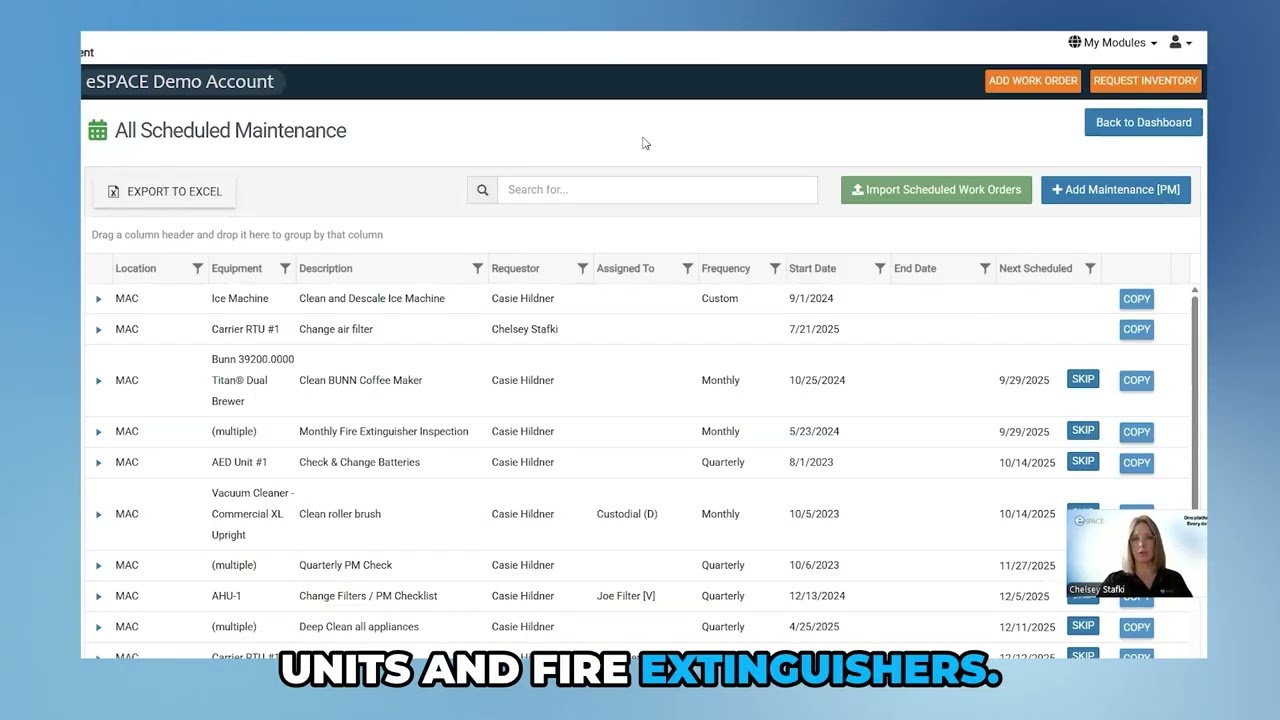Filter the End Date column
Screen dimensions: 1280x720
point(985,268)
